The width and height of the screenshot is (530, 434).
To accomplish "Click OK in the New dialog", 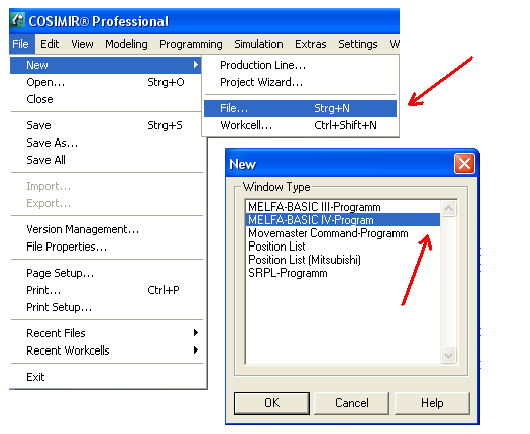I will [x=272, y=403].
